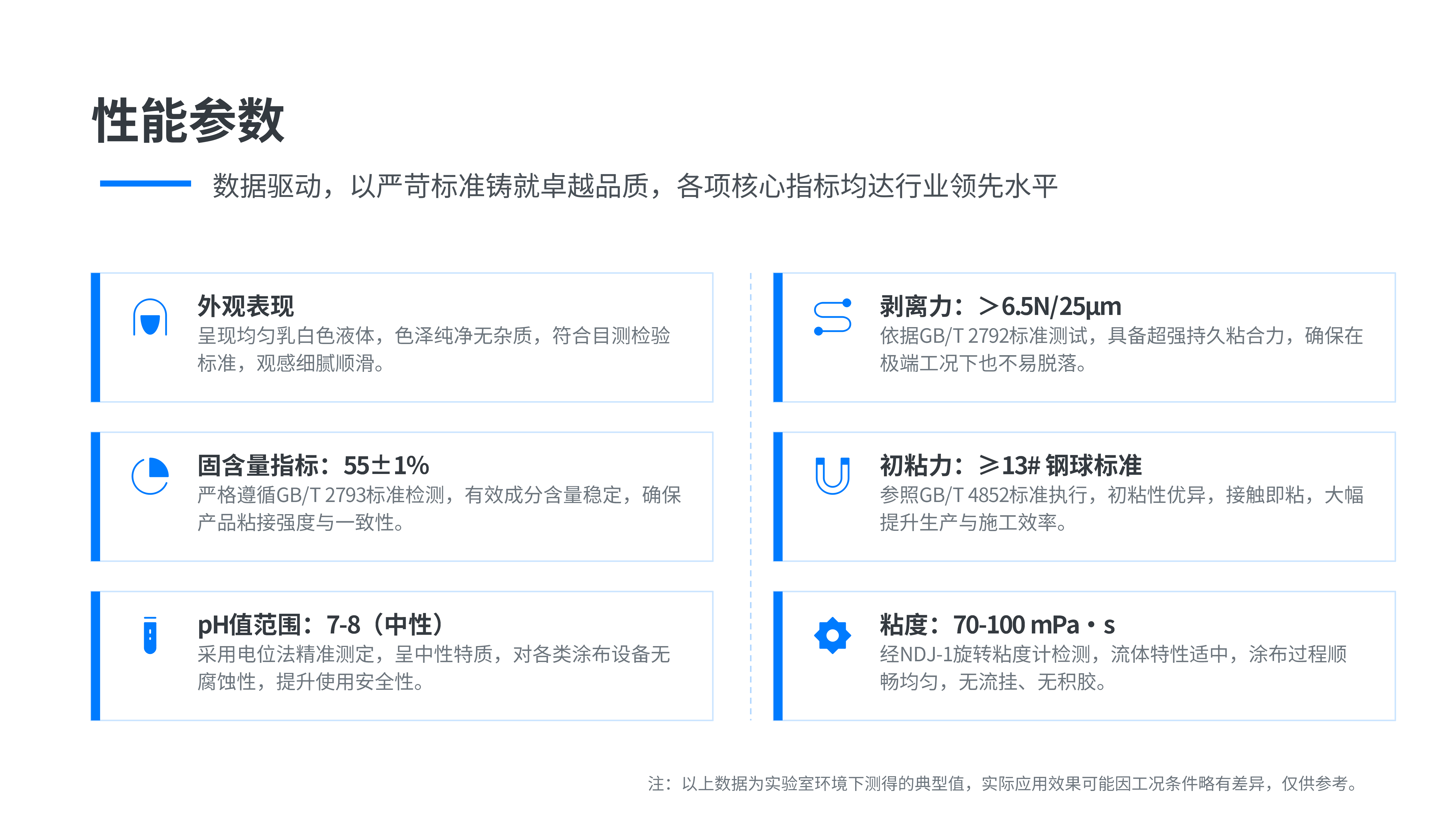This screenshot has height=819, width=1456.
Task: Click the description starting 经NDJ-1旋转粘度计
Action: click(1113, 668)
